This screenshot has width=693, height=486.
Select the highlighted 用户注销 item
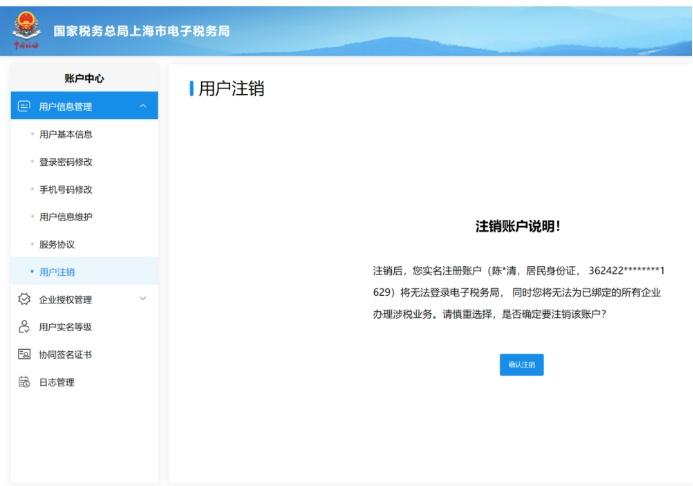pos(84,271)
